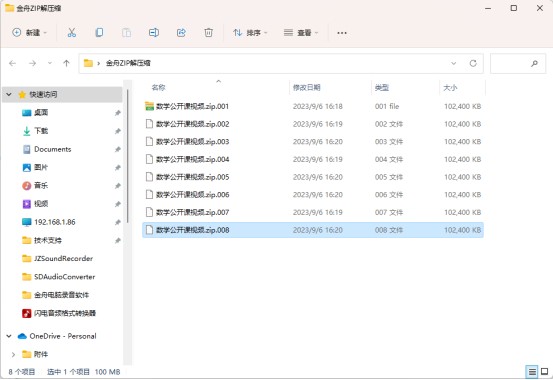Open 闪电音频格式转换器 in sidebar
The image size is (553, 380).
pyautogui.click(x=65, y=313)
